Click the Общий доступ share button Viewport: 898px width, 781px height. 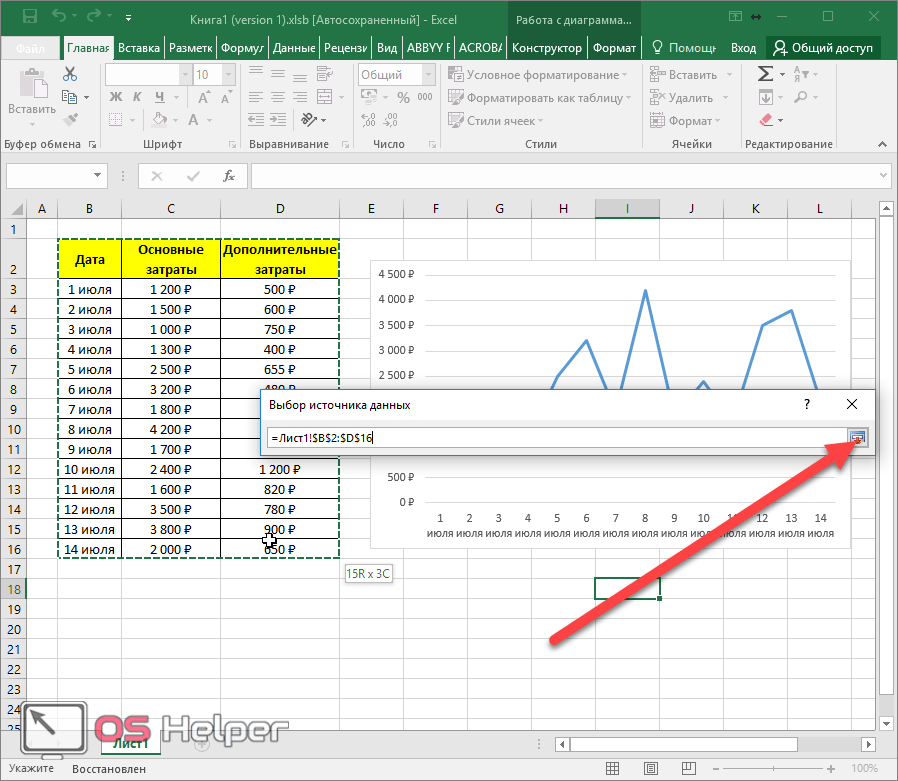coord(822,48)
